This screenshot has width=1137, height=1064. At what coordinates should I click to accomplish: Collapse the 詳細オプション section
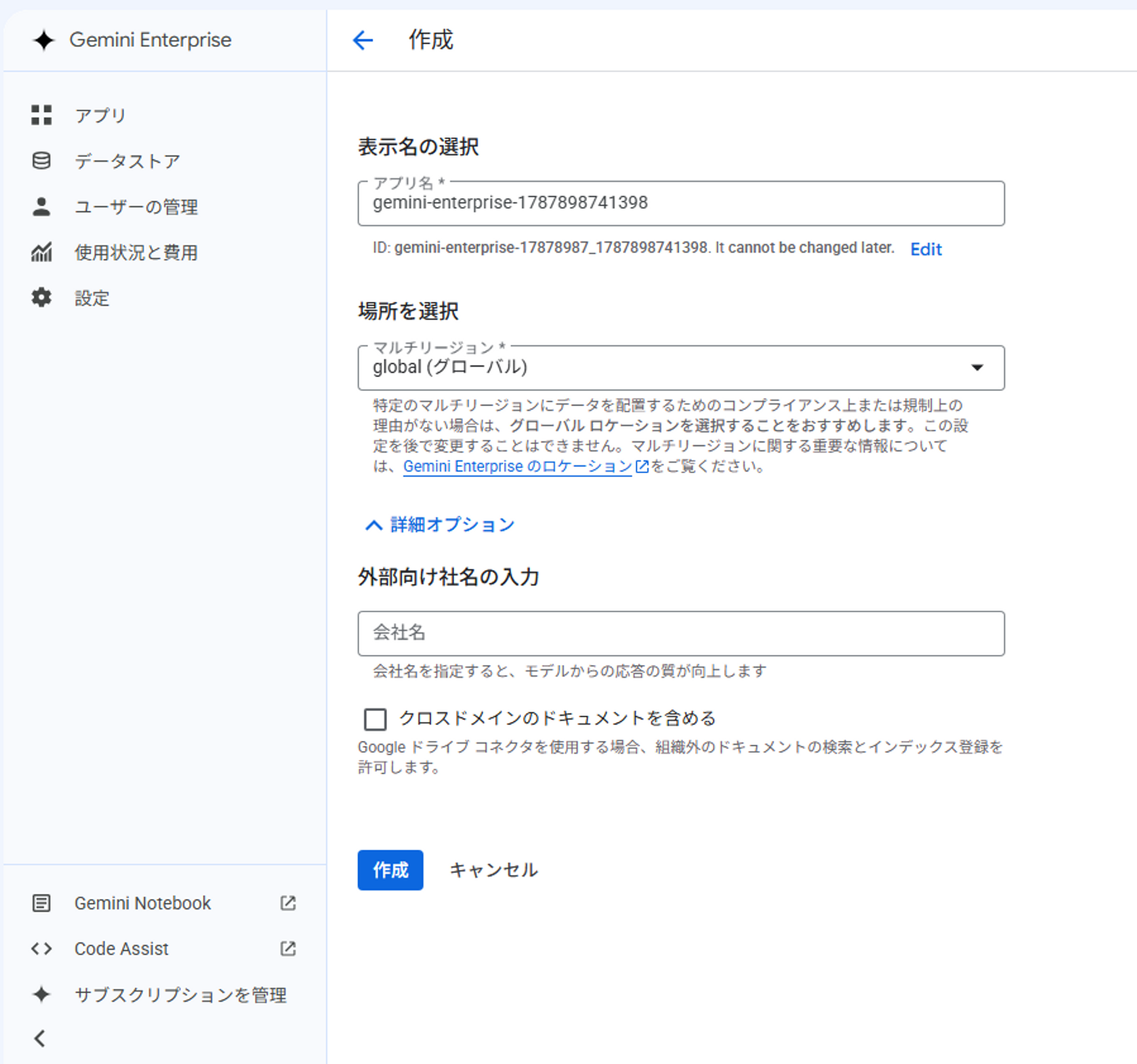440,524
